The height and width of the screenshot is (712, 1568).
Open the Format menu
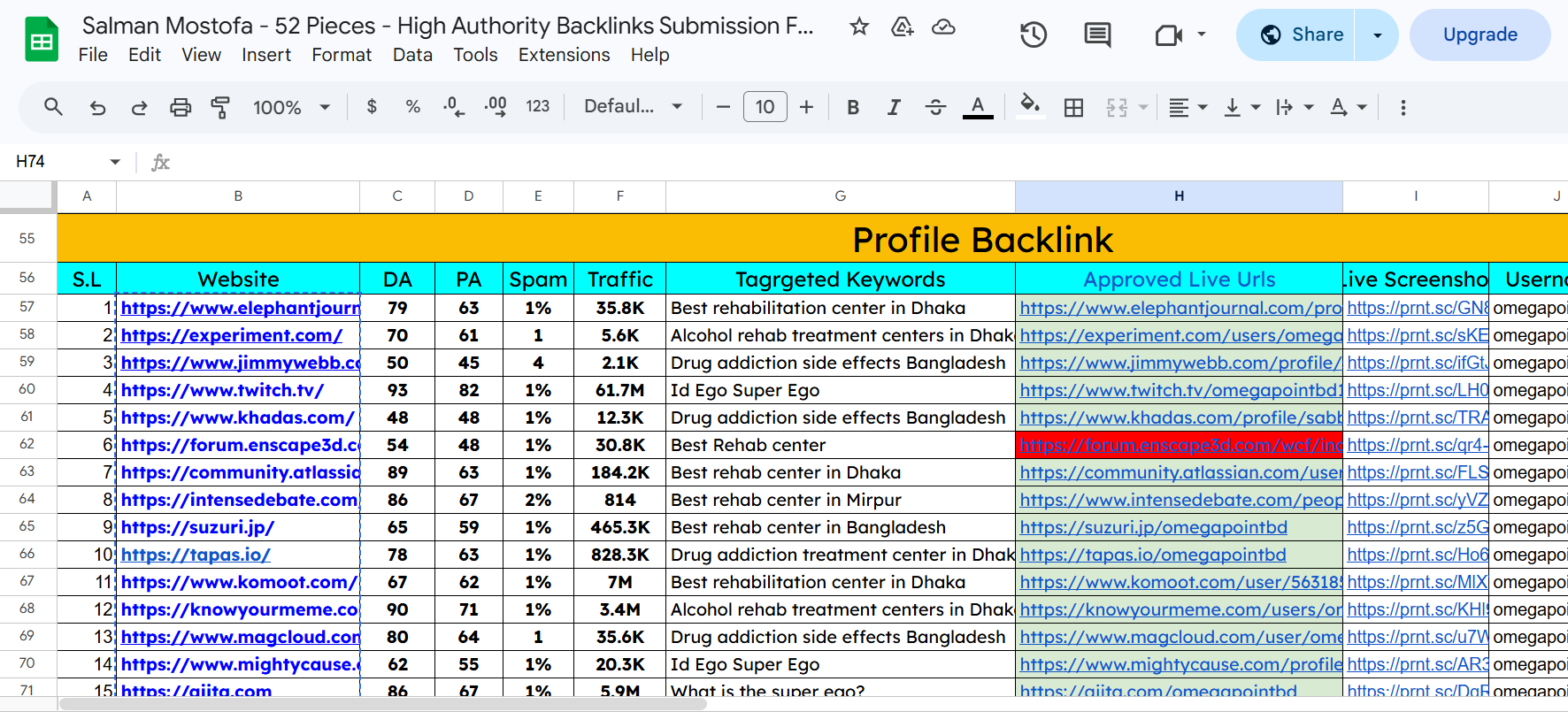point(342,55)
